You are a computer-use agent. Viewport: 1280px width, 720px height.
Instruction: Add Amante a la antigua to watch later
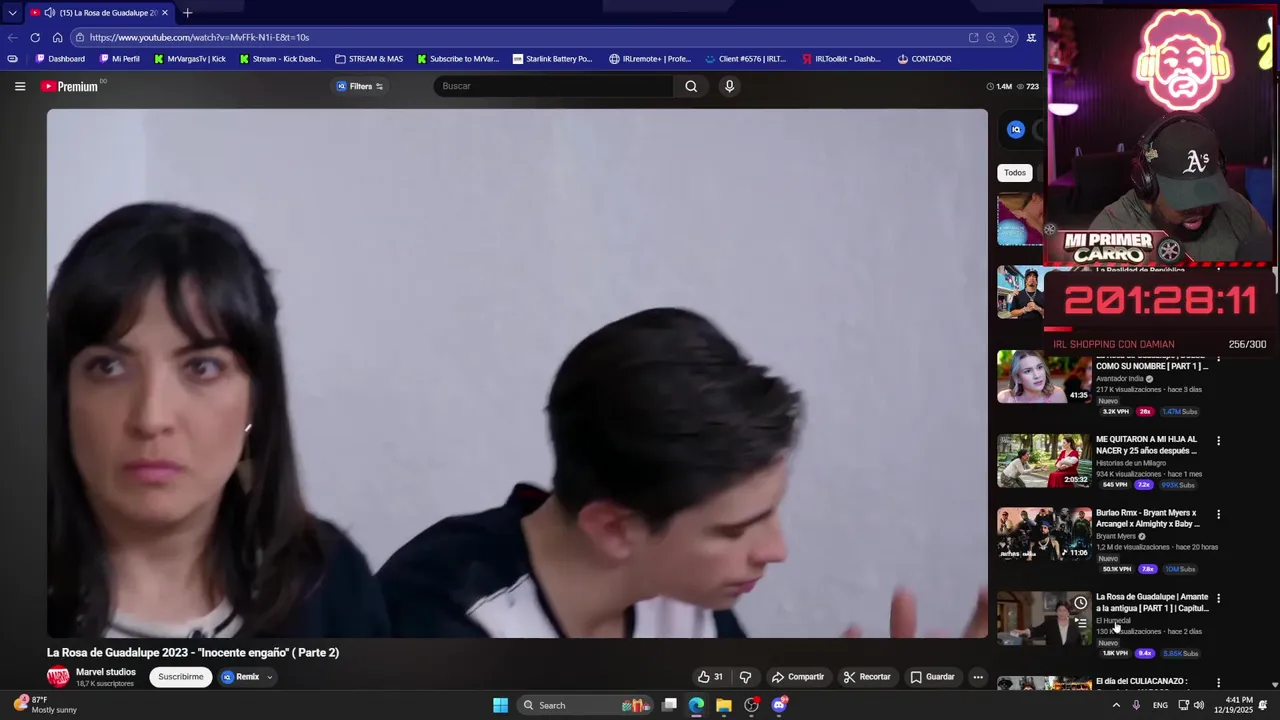pyautogui.click(x=1080, y=603)
